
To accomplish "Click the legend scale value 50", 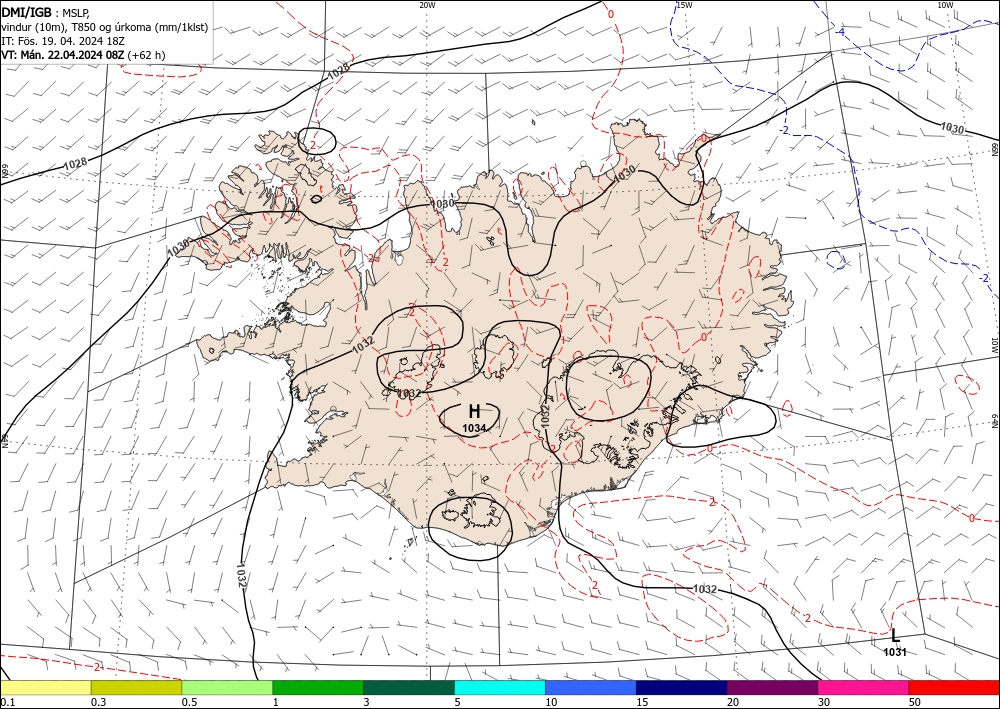I will pos(914,702).
